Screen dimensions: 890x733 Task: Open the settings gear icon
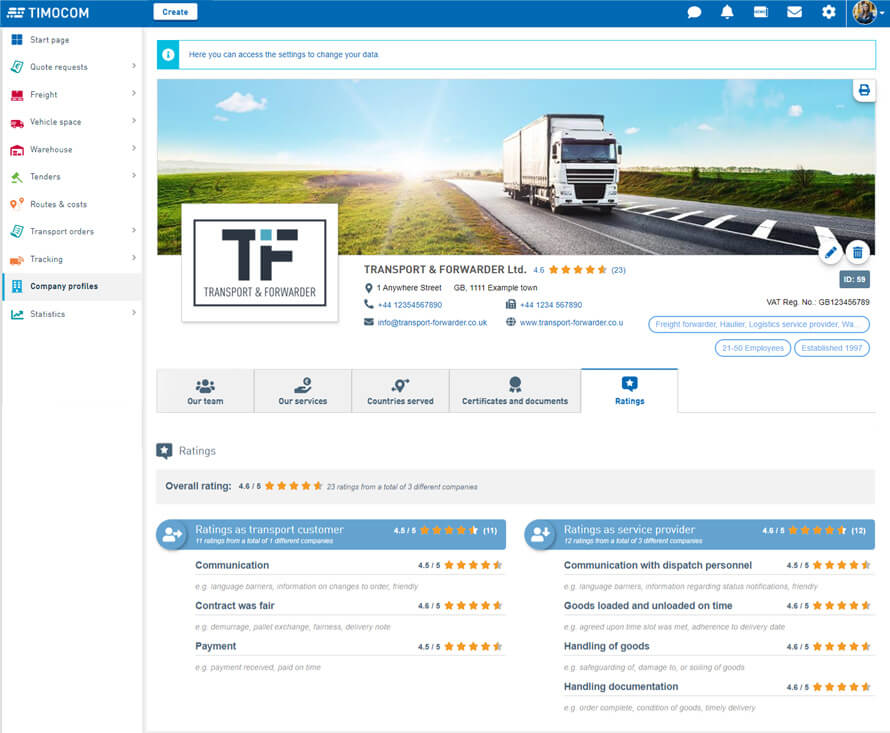[828, 12]
